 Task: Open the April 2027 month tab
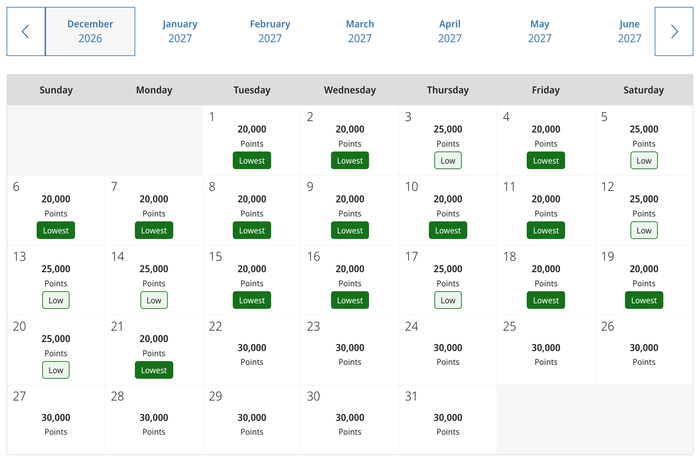point(450,31)
